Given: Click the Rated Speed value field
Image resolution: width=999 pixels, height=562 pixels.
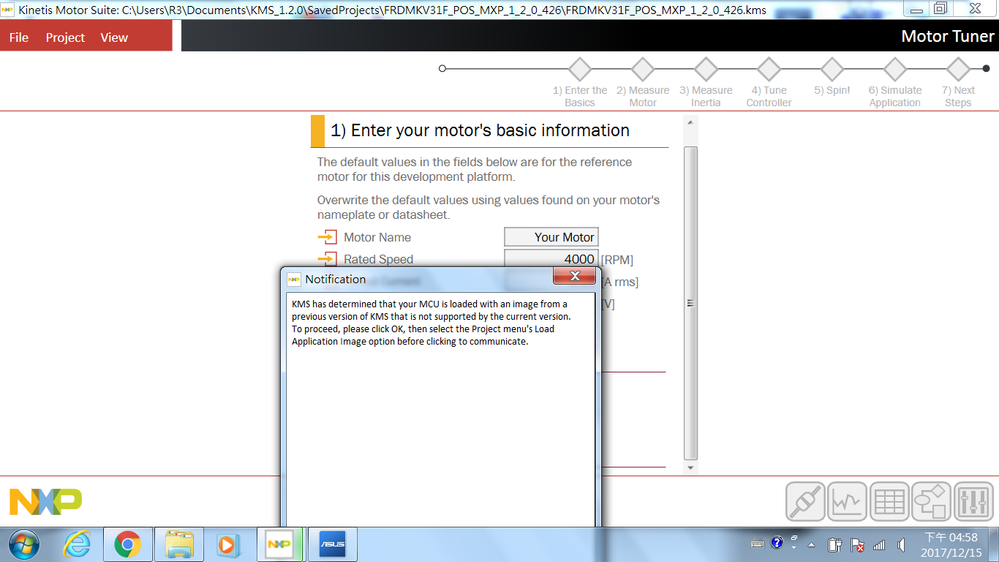Looking at the screenshot, I should click(x=551, y=259).
